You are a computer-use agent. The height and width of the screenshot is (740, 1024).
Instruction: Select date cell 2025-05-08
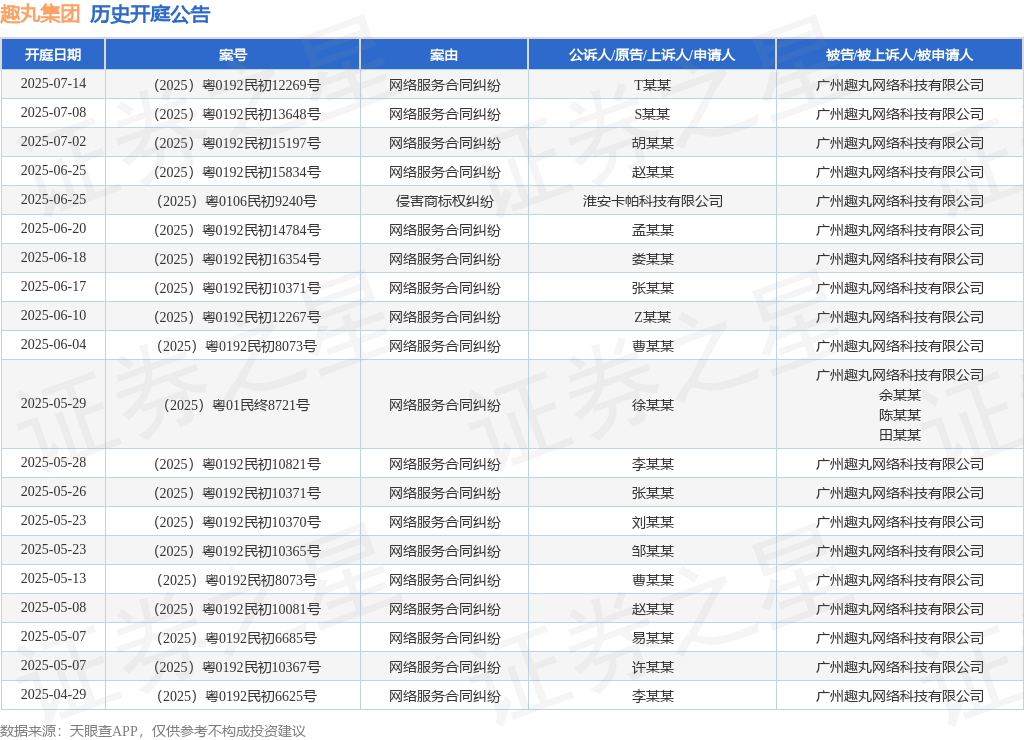pyautogui.click(x=53, y=607)
